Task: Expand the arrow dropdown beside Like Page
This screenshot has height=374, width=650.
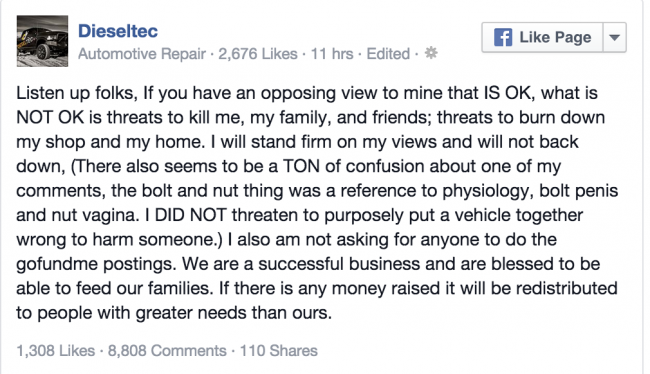Action: pos(614,37)
